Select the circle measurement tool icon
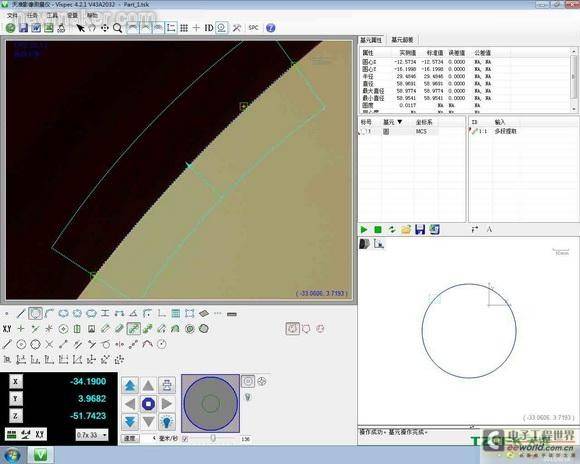Screen dimensions: 580x464 pos(36,313)
